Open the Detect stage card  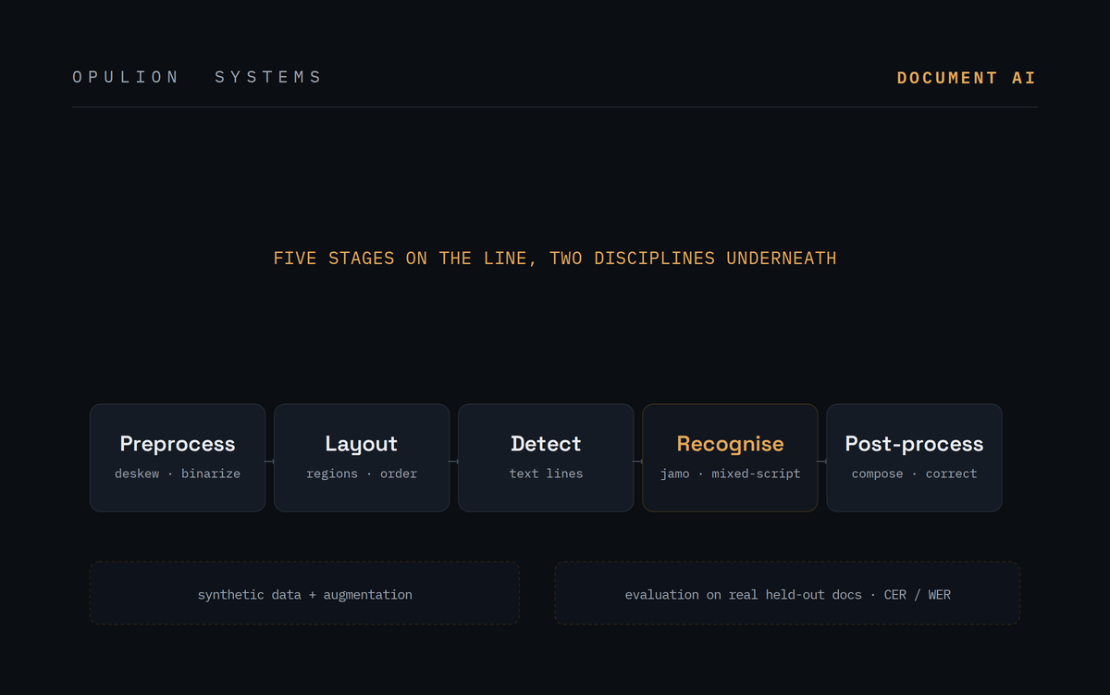(546, 458)
